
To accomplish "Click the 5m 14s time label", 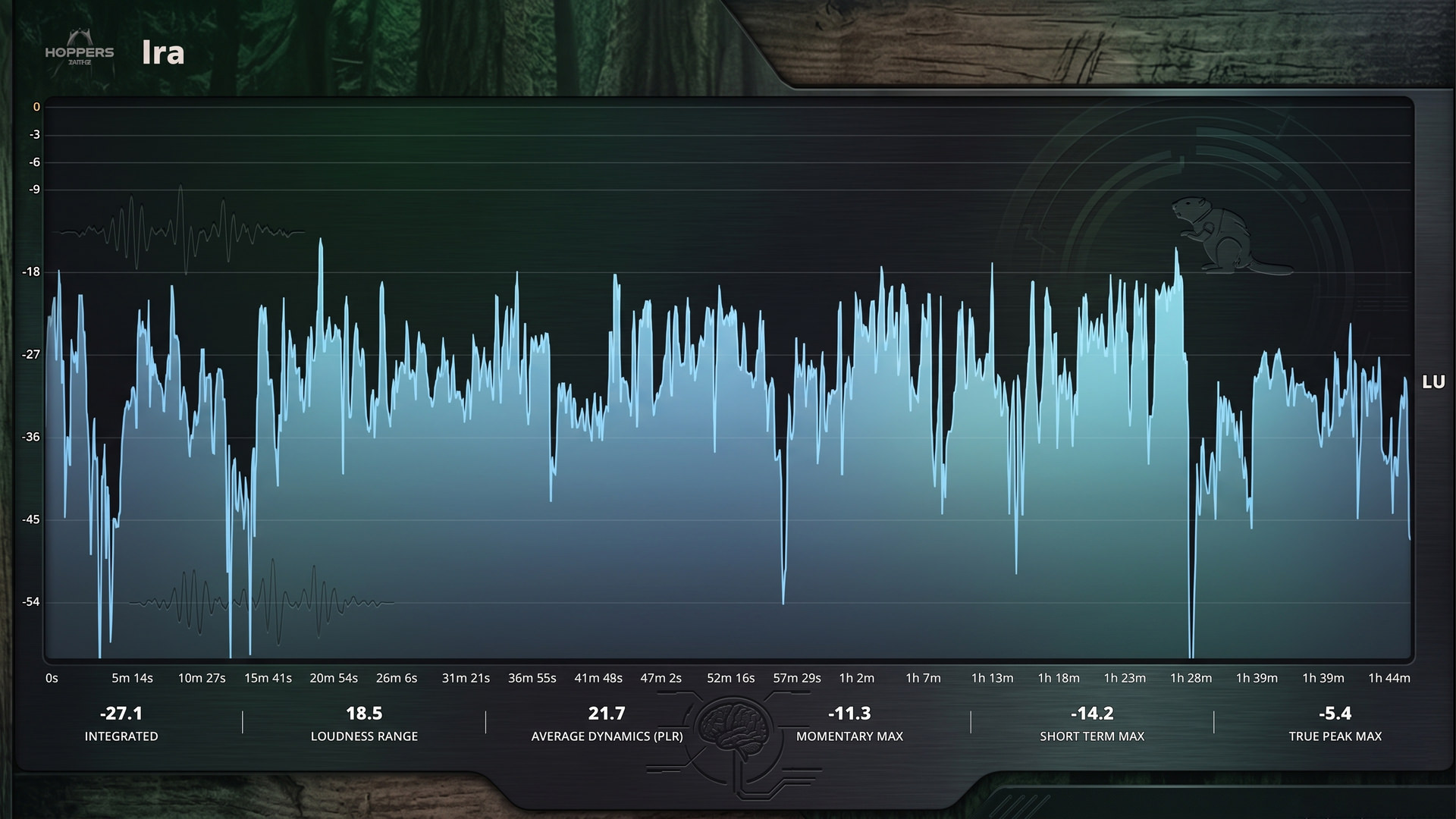I will coord(132,678).
